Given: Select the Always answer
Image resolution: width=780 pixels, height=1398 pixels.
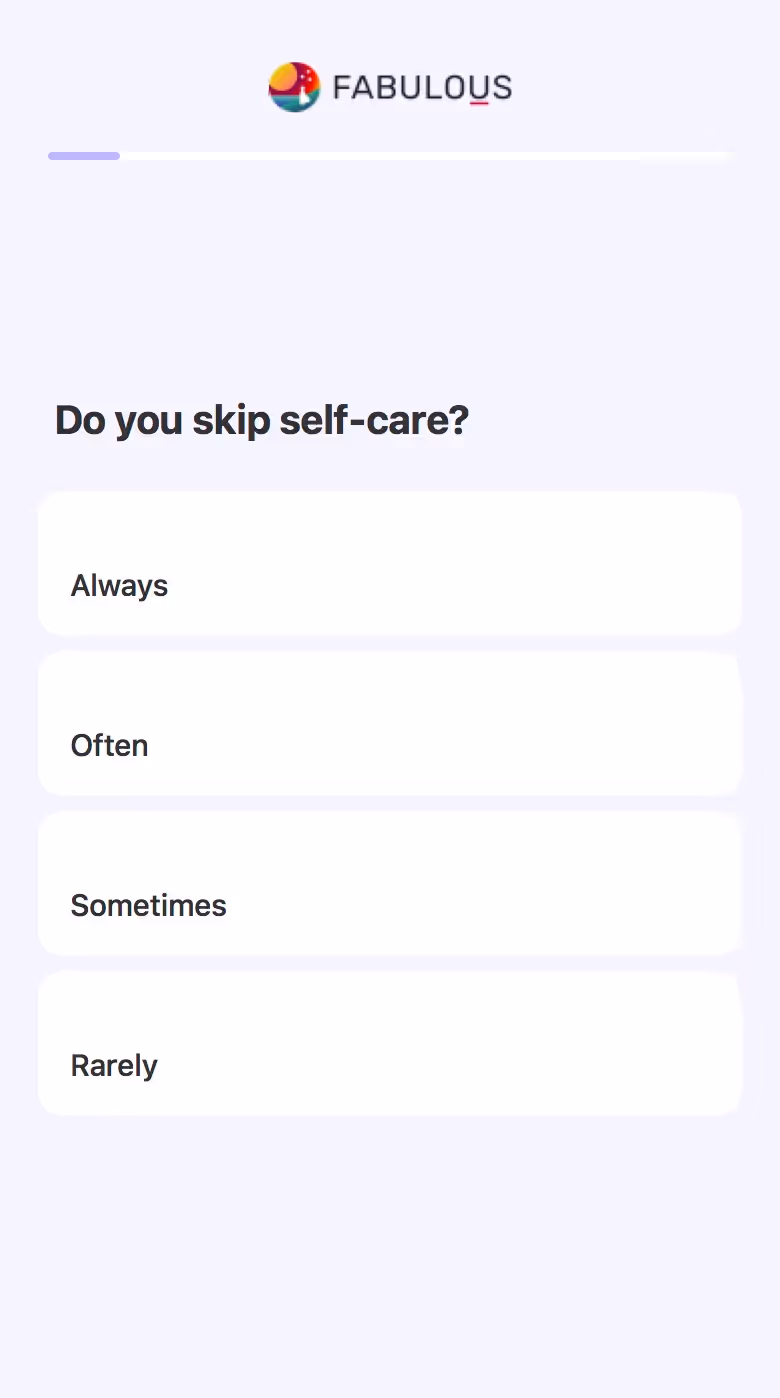Looking at the screenshot, I should tap(390, 563).
